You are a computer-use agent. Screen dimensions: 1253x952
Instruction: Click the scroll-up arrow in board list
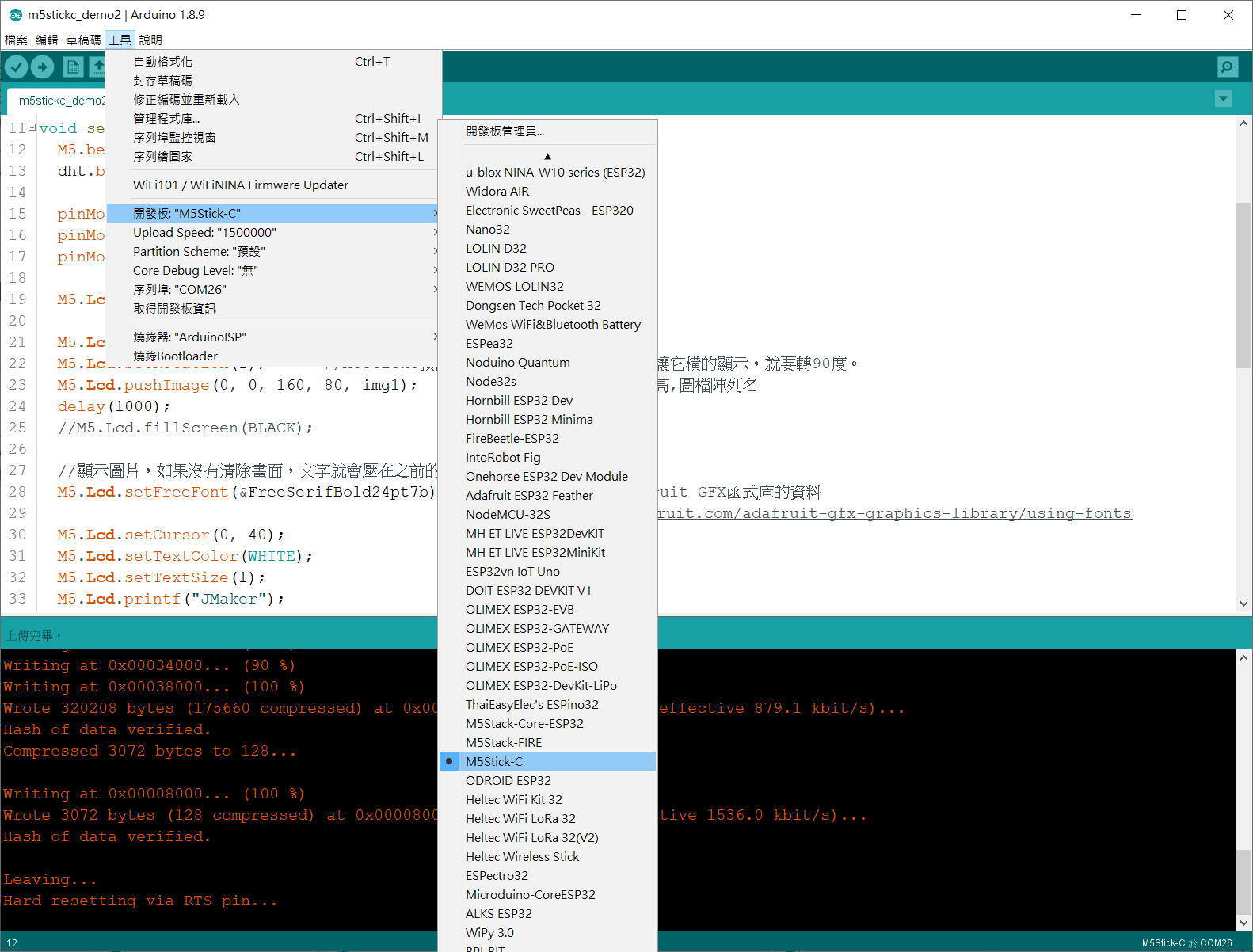(547, 156)
